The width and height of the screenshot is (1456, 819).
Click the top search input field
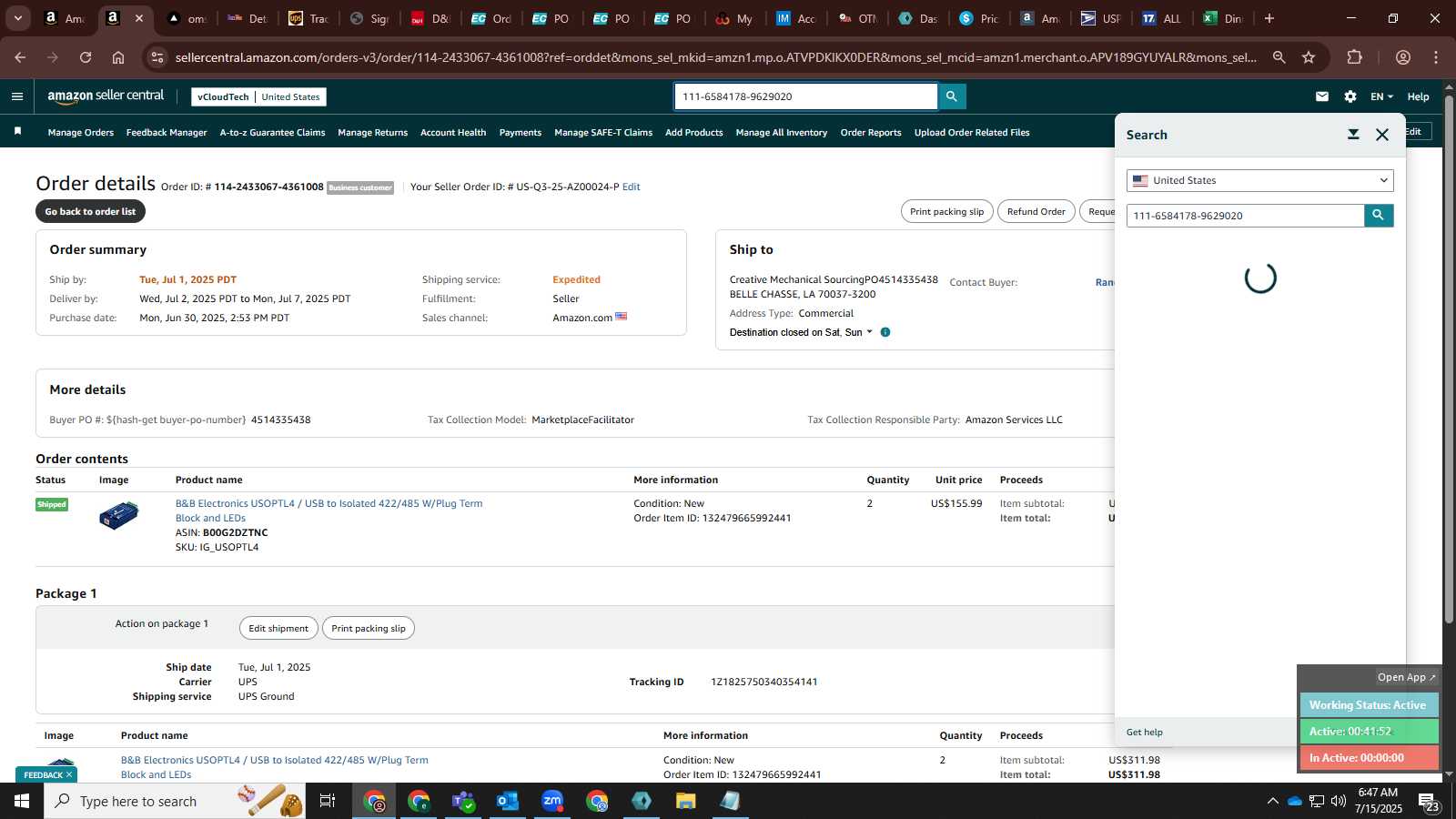(x=806, y=96)
